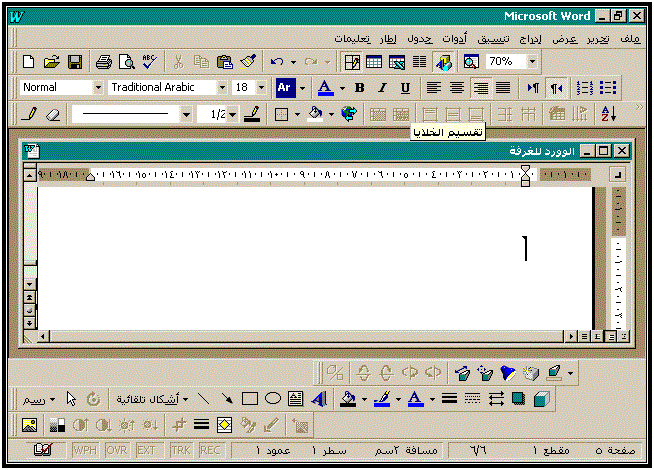Open the Document Map icon

[x=471, y=62]
